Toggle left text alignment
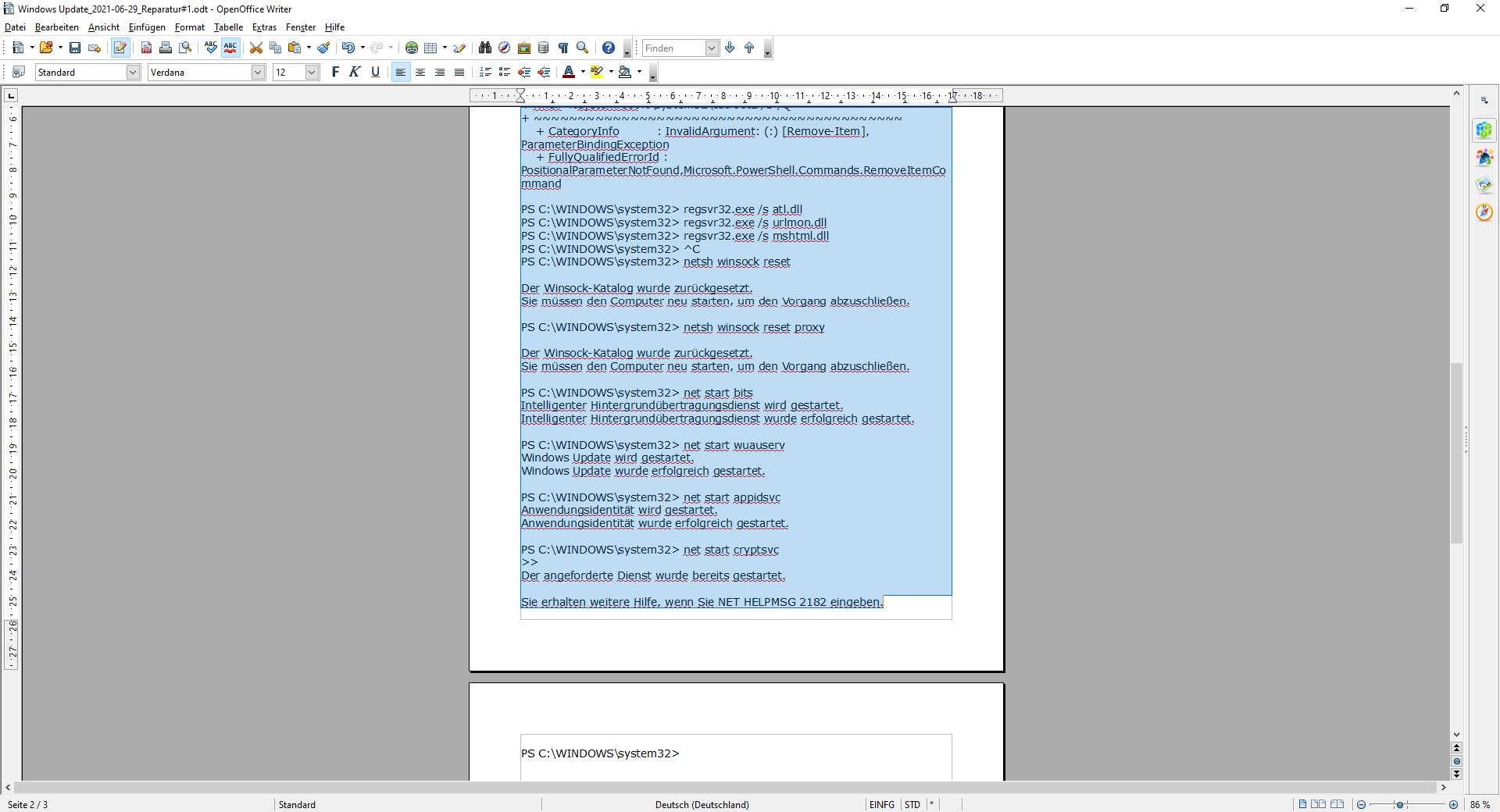Image resolution: width=1500 pixels, height=812 pixels. (x=401, y=73)
